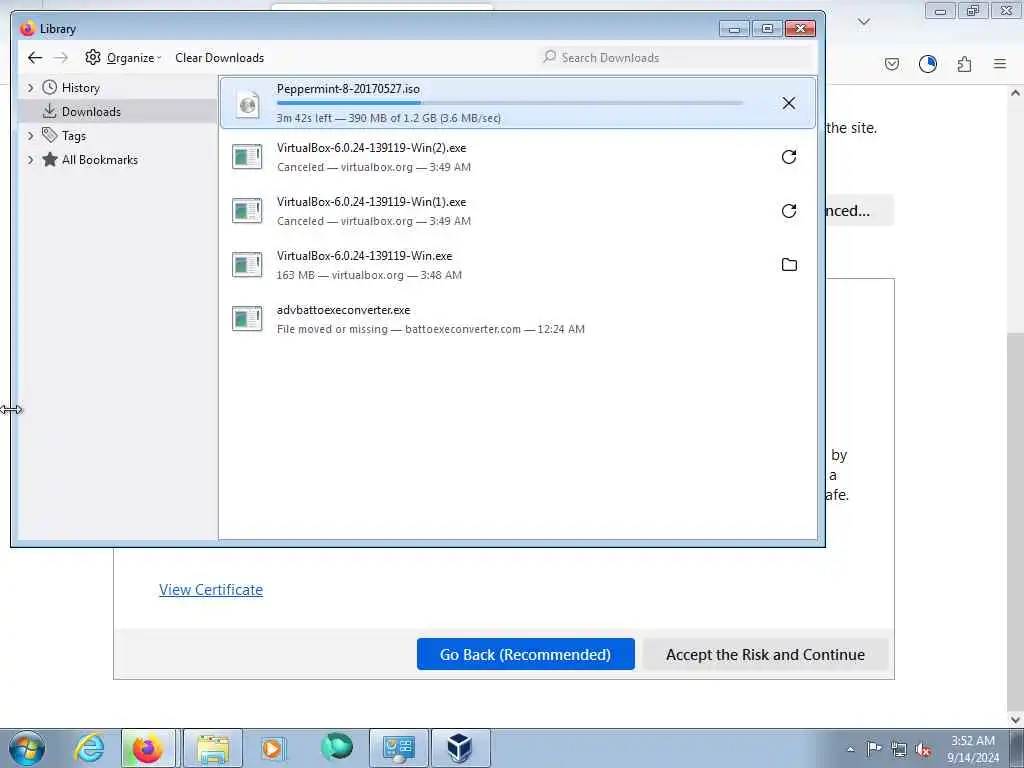Show hidden system tray icons

pos(850,749)
